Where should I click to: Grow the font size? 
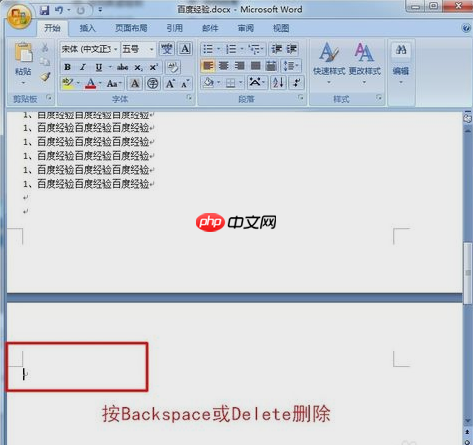click(170, 83)
